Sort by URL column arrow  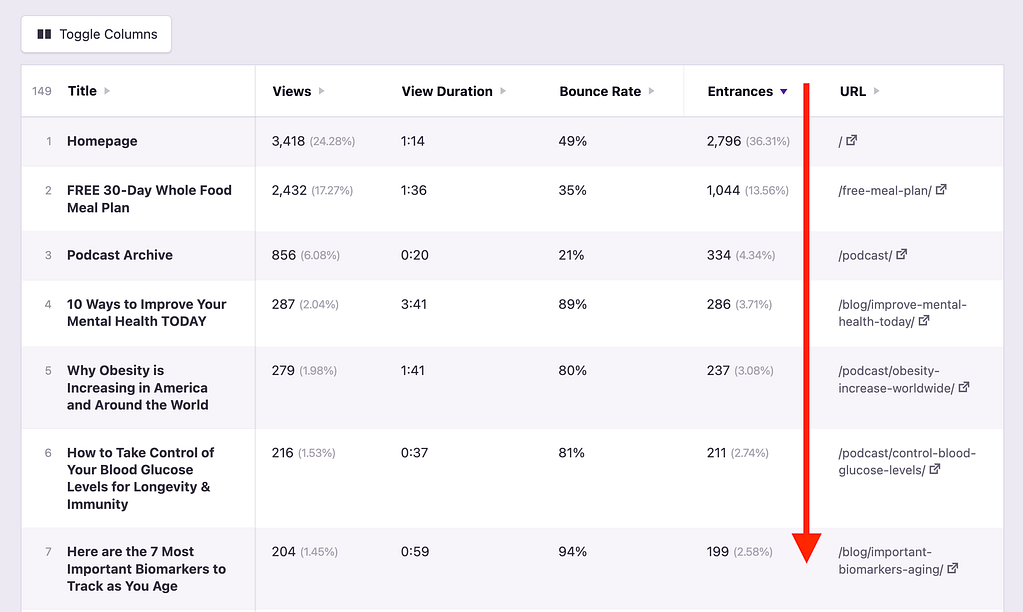click(x=877, y=91)
